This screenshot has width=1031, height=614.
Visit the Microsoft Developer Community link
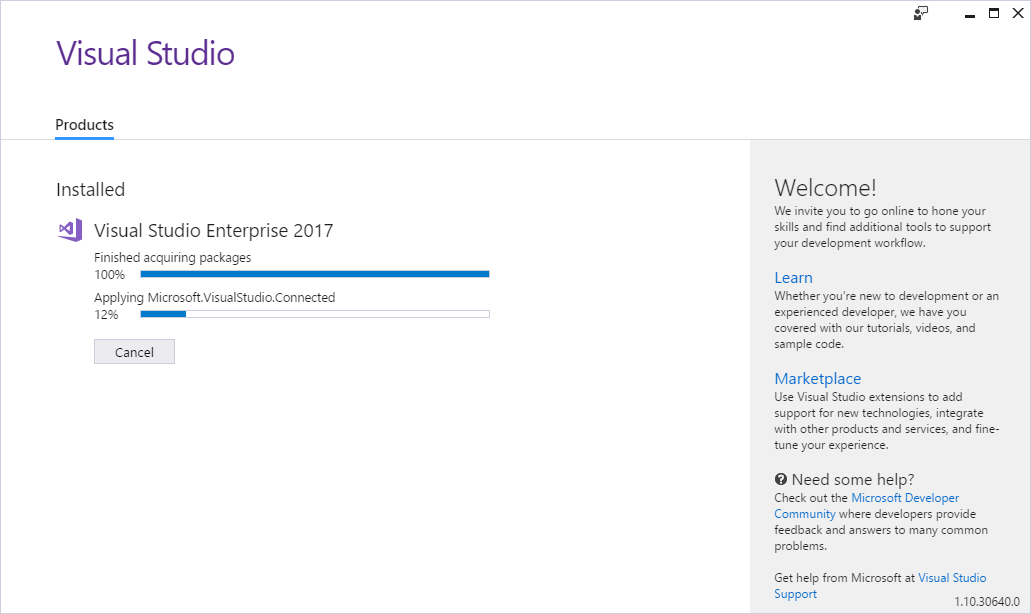(x=867, y=506)
